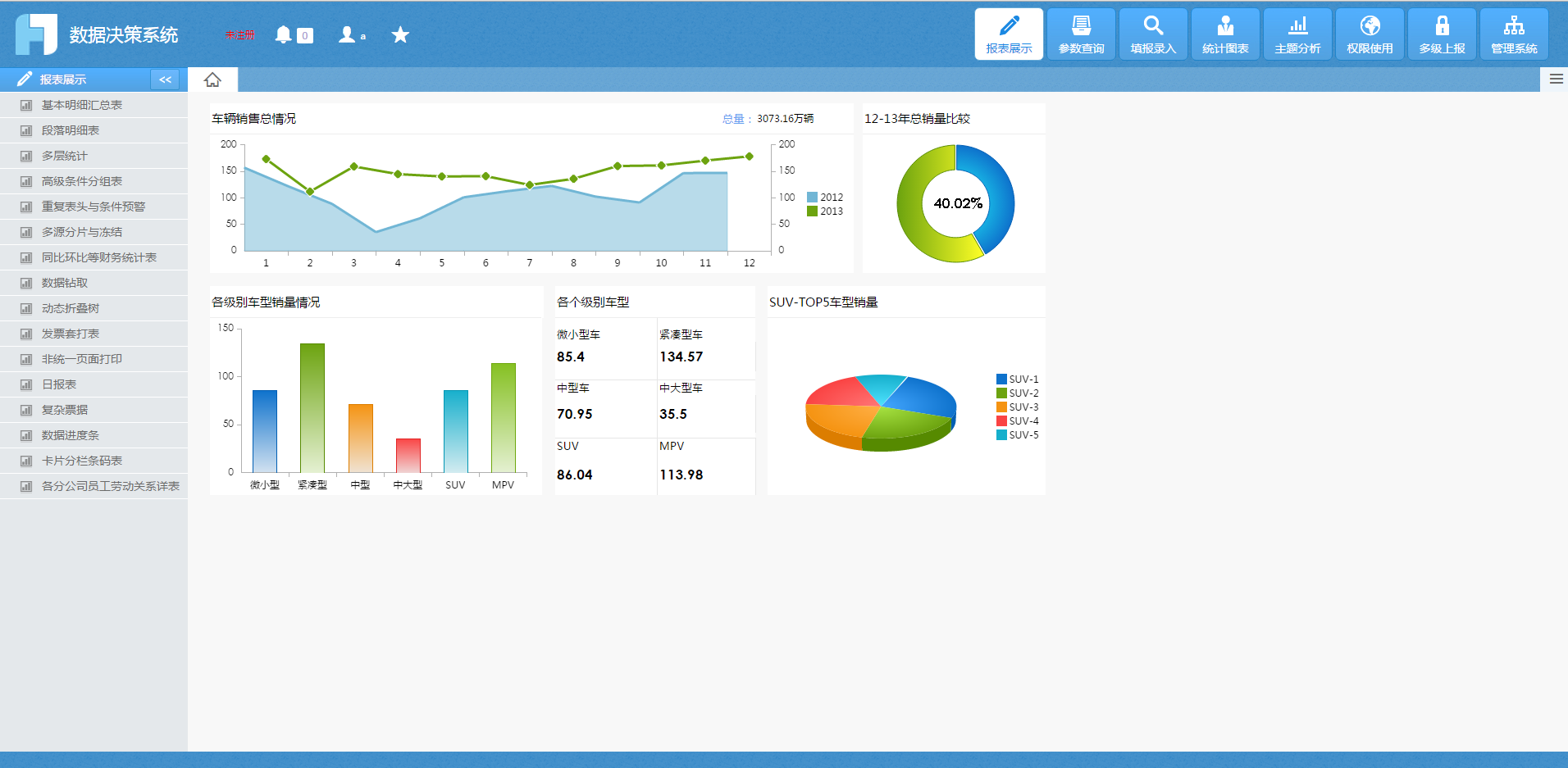Image resolution: width=1568 pixels, height=768 pixels.
Task: Open the 填报录入 search module
Action: coord(1153,34)
